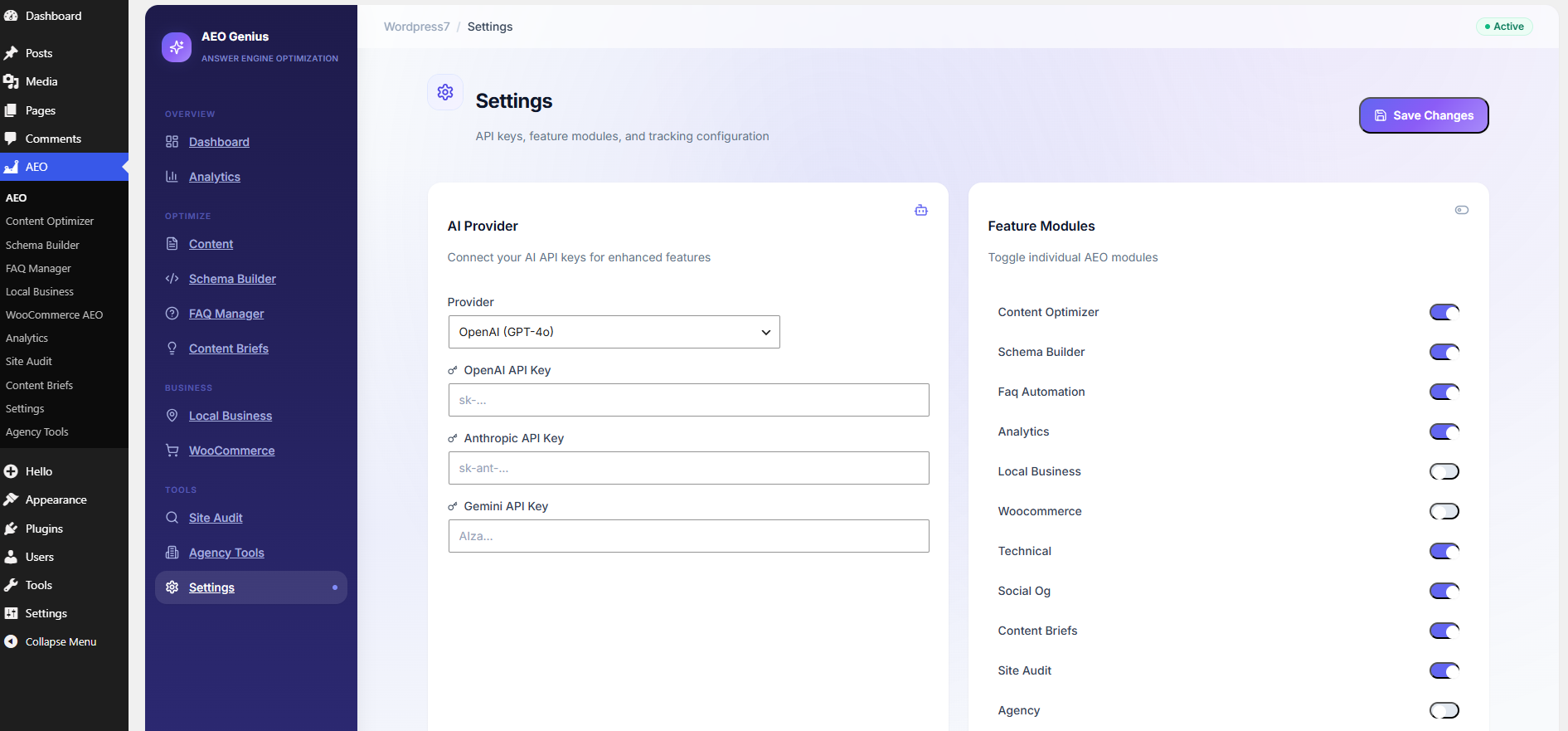1568x731 pixels.
Task: Click the robot icon in the AI Provider card
Action: pos(921,210)
